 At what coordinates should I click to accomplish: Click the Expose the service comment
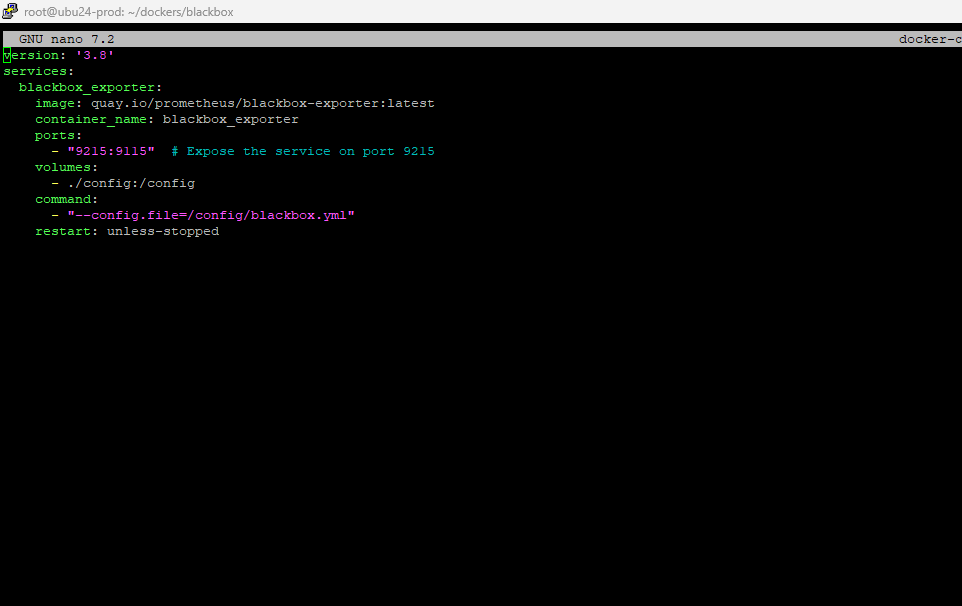pos(302,151)
